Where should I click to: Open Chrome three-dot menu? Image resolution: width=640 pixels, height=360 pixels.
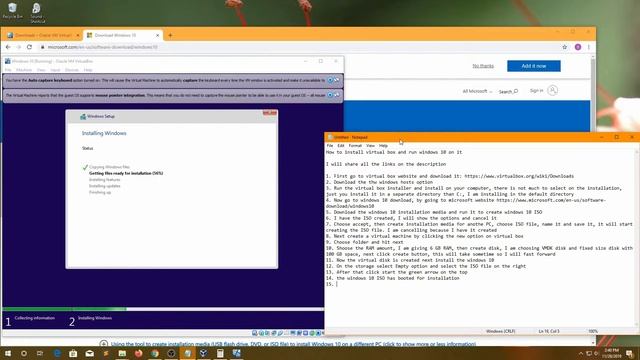[589, 47]
